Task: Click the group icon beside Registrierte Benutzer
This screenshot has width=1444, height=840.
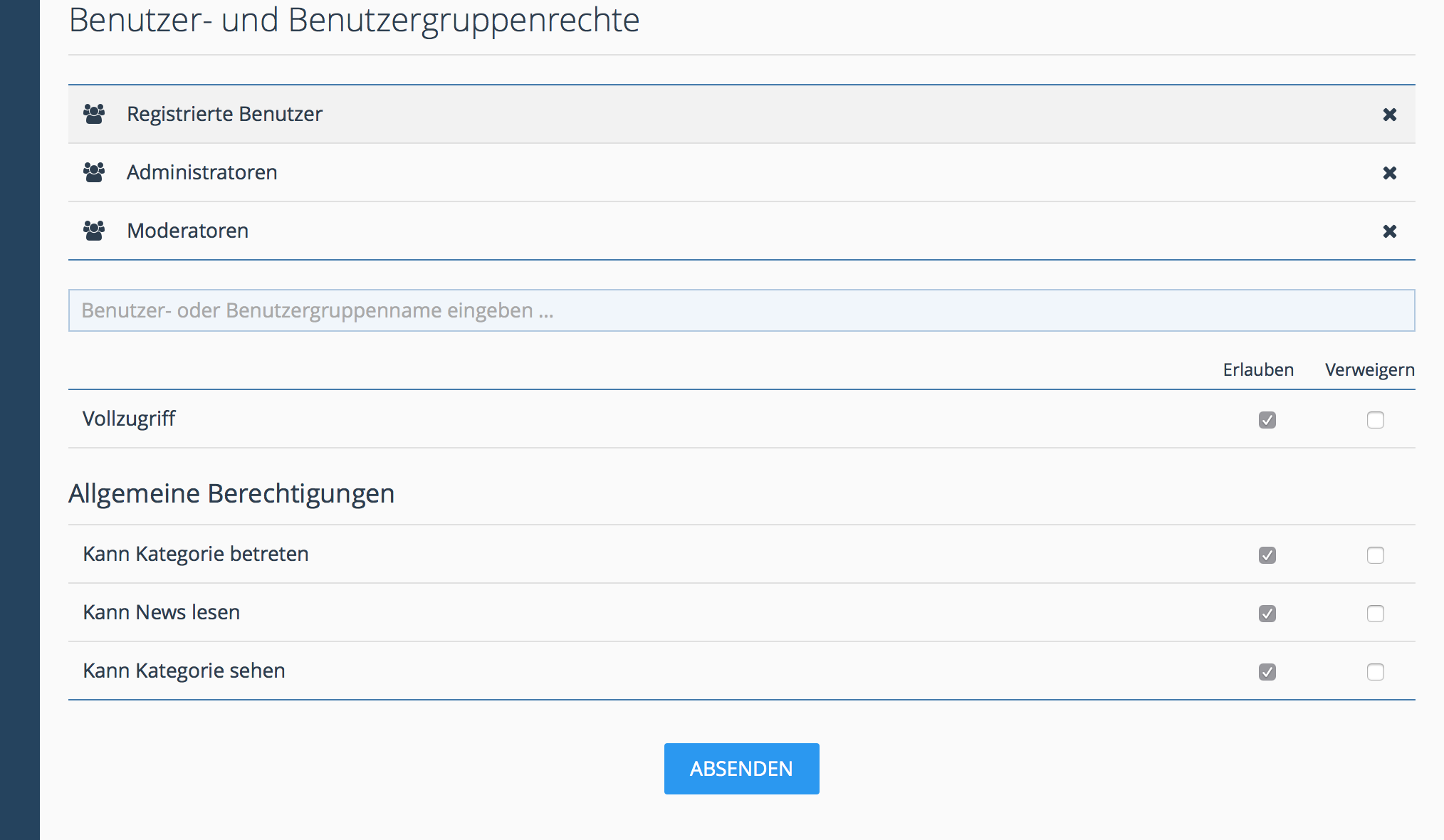Action: (x=94, y=114)
